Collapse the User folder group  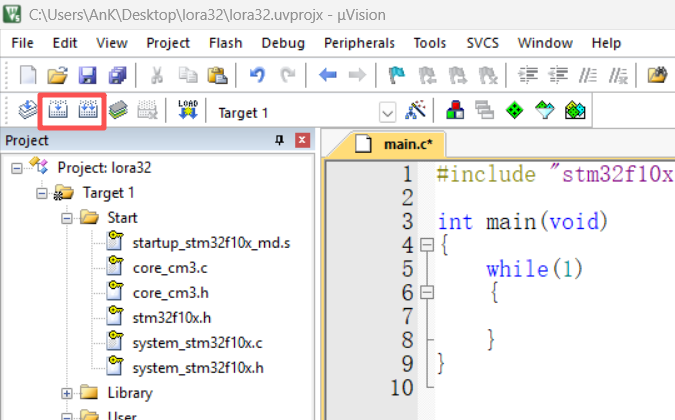click(67, 417)
